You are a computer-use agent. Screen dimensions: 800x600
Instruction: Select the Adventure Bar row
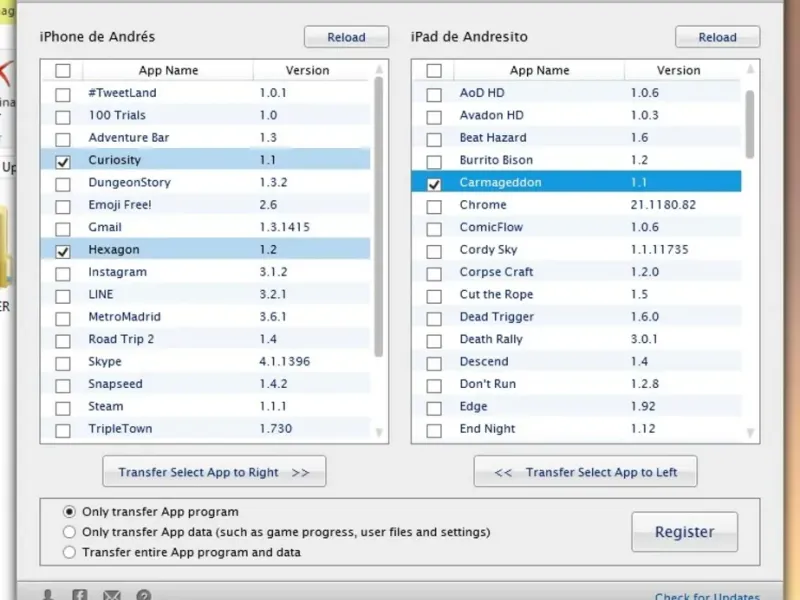pos(206,137)
